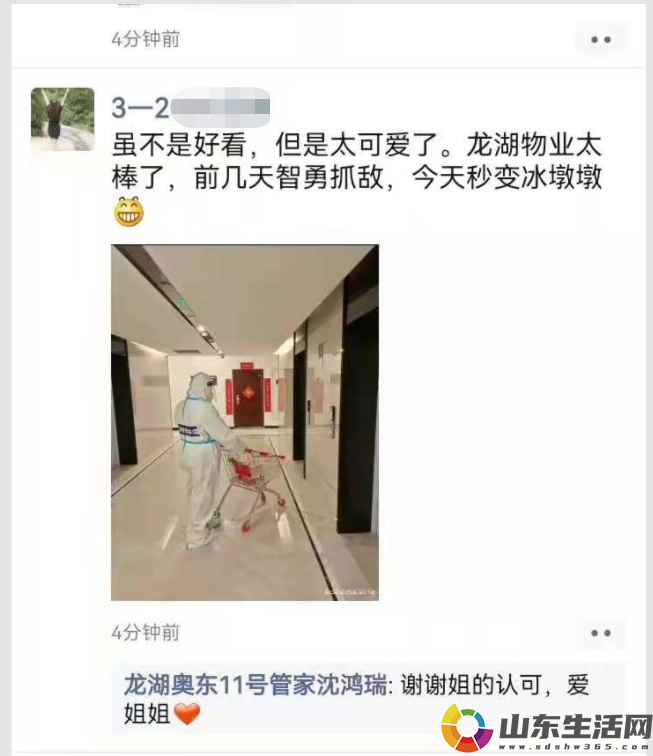Open the profile of user "3—2"
653x756 pixels.
click(140, 107)
